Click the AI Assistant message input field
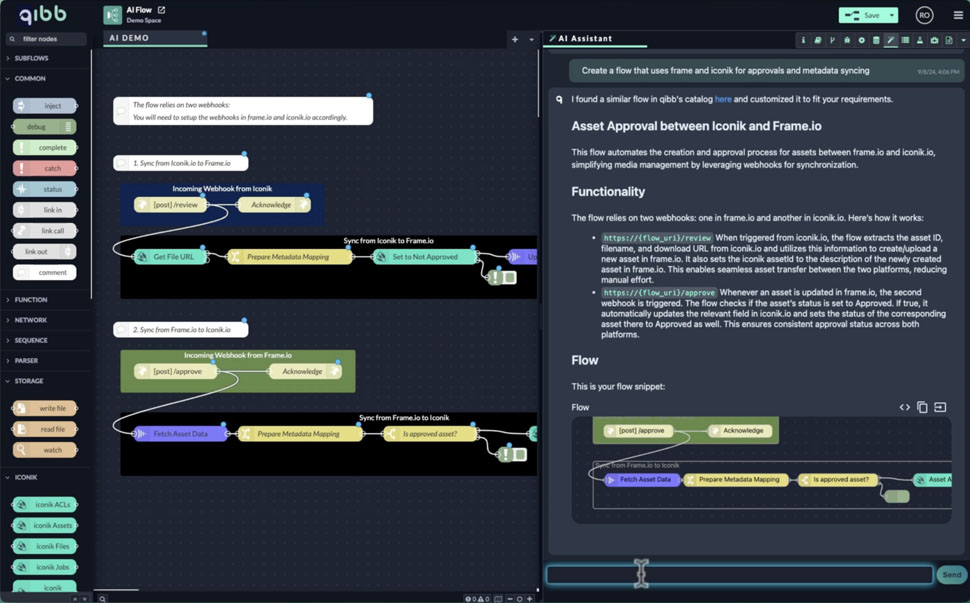The width and height of the screenshot is (970, 603). coord(739,574)
